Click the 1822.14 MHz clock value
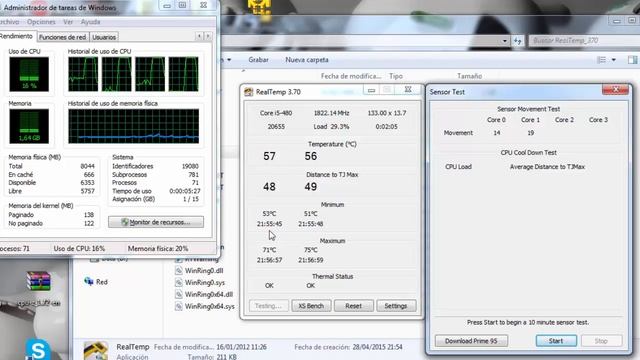 [331, 113]
